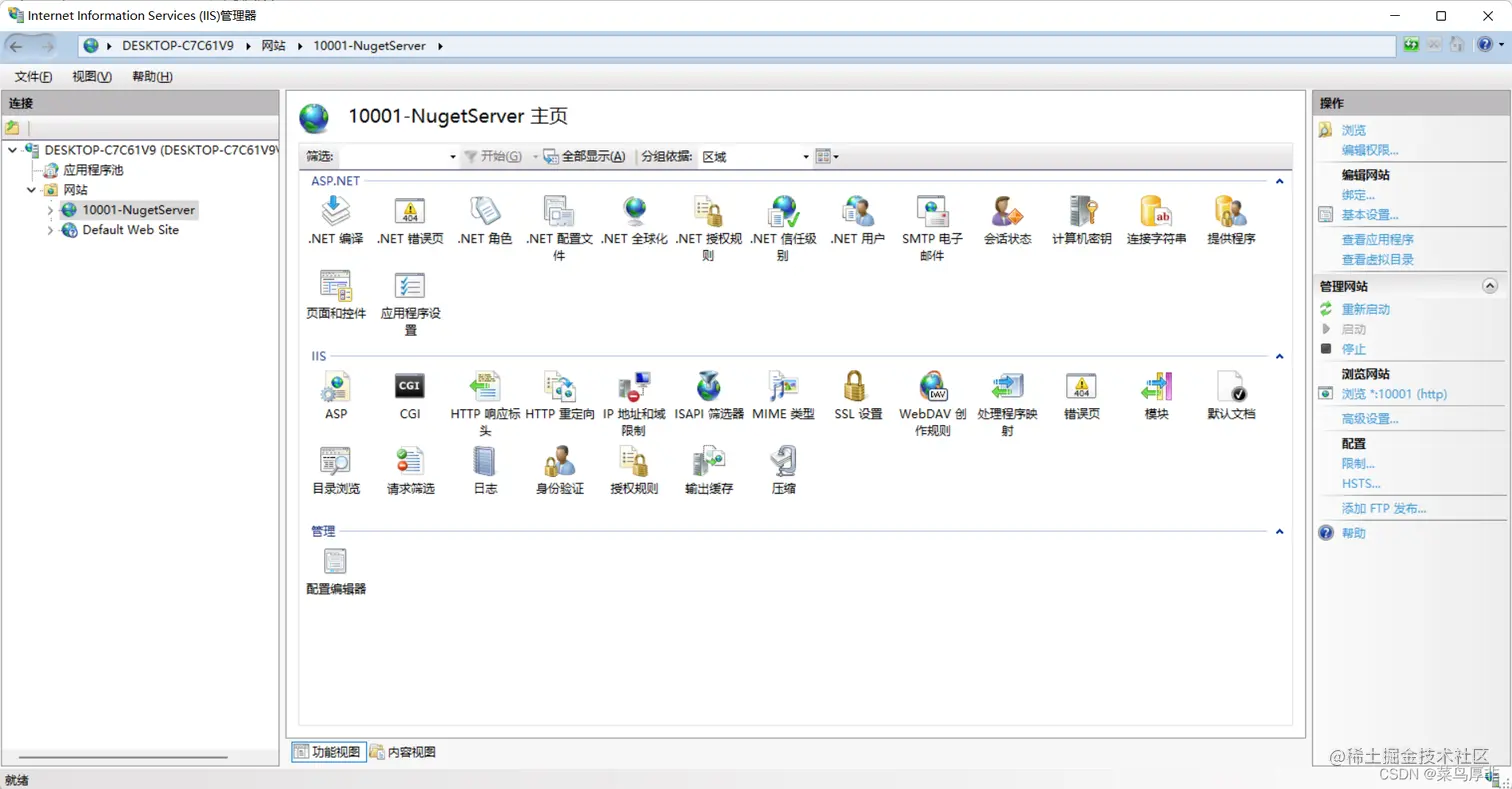Open the 模块 feature icon
The image size is (1512, 789).
(x=1156, y=386)
